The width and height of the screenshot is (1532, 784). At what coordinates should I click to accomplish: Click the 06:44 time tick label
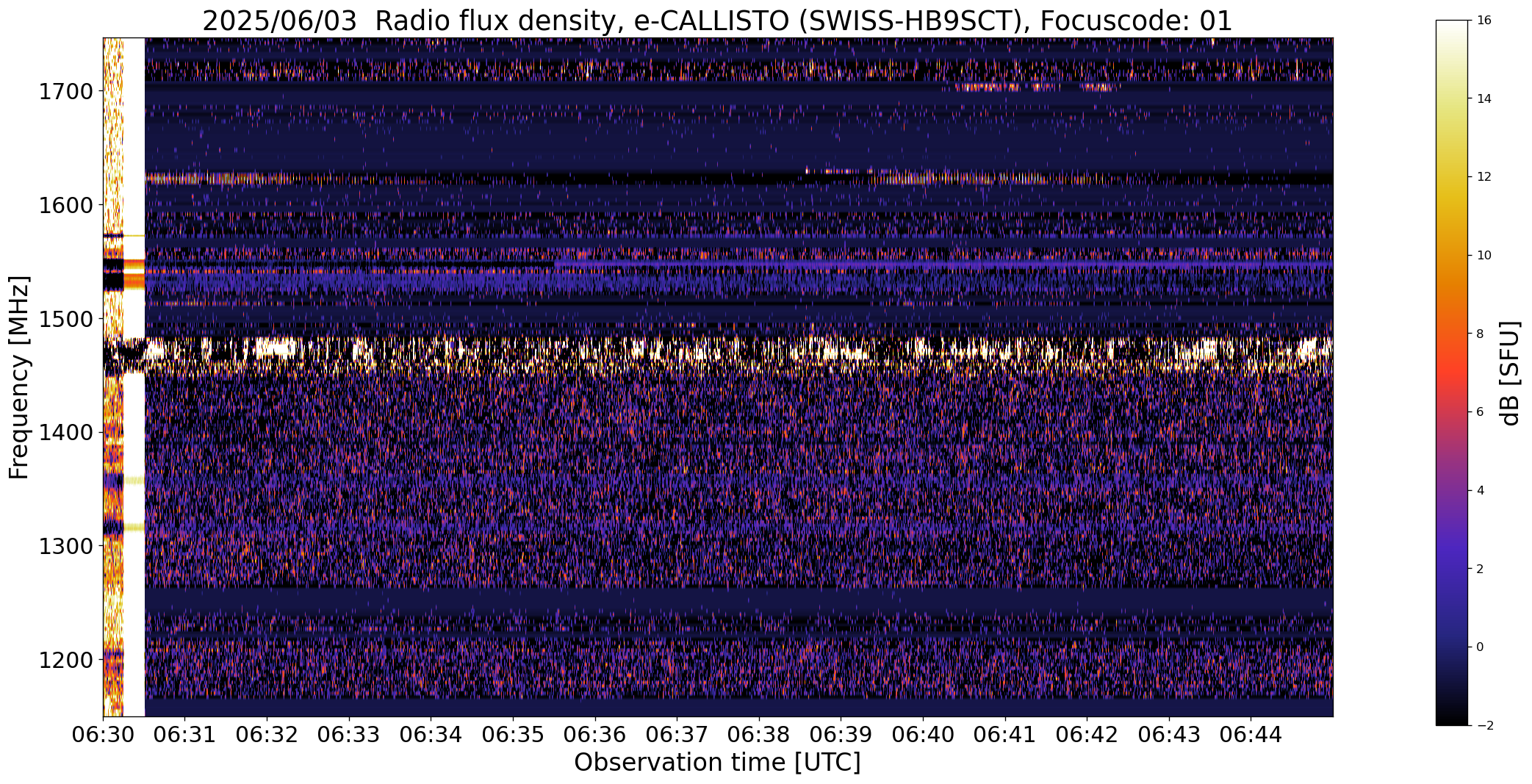[x=1251, y=735]
